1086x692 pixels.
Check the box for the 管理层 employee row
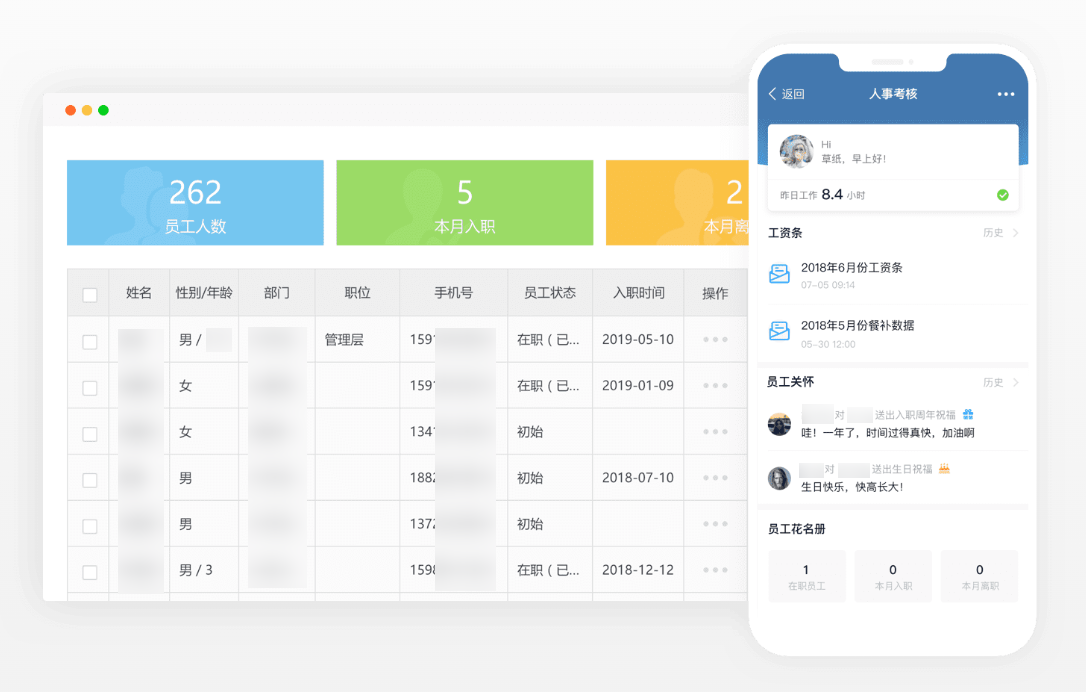[90, 341]
